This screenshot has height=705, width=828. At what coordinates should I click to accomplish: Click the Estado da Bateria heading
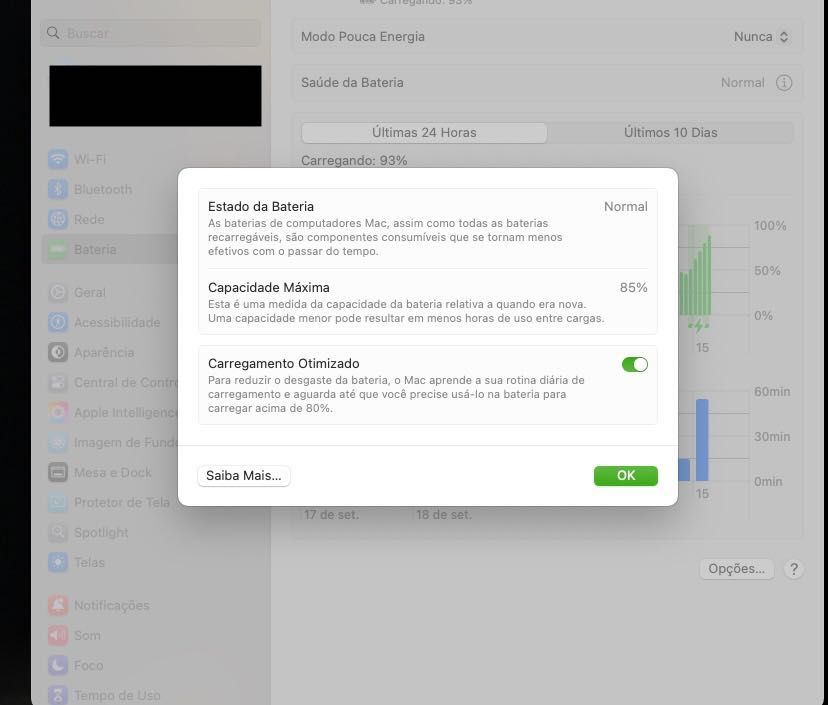261,206
